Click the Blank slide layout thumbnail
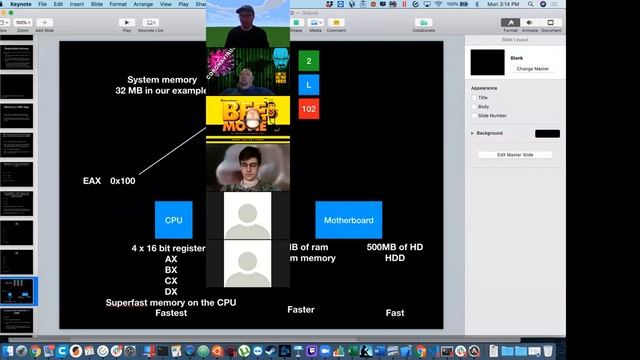The width and height of the screenshot is (640, 360). (487, 62)
